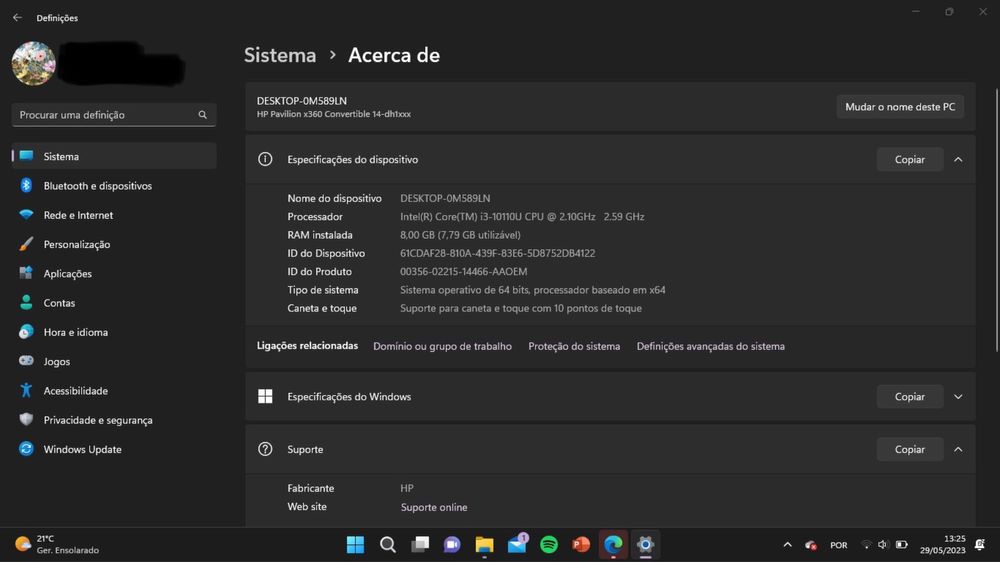Open the Mail app on the taskbar
Image resolution: width=1000 pixels, height=562 pixels.
(517, 545)
